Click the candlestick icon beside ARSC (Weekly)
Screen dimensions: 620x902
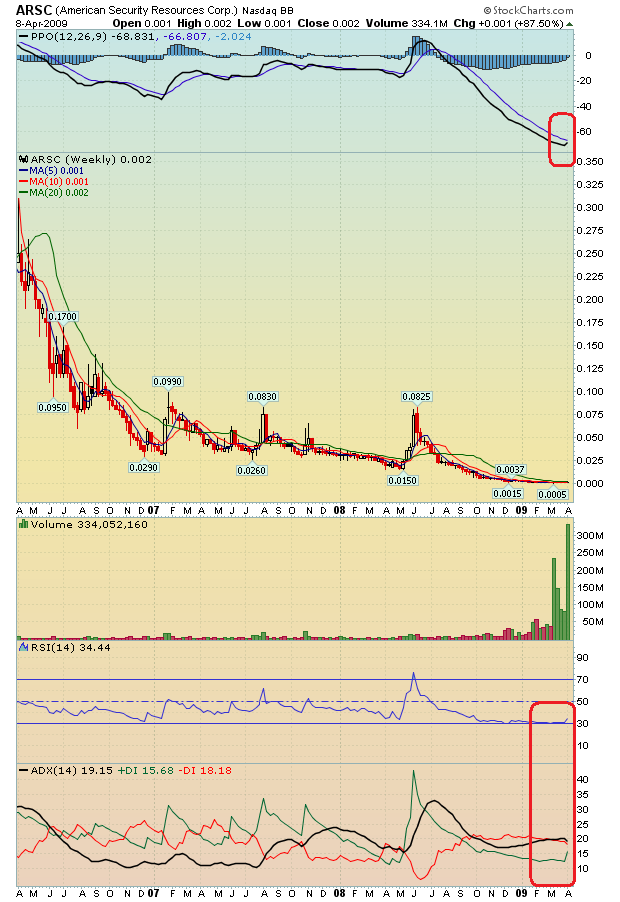[x=24, y=159]
